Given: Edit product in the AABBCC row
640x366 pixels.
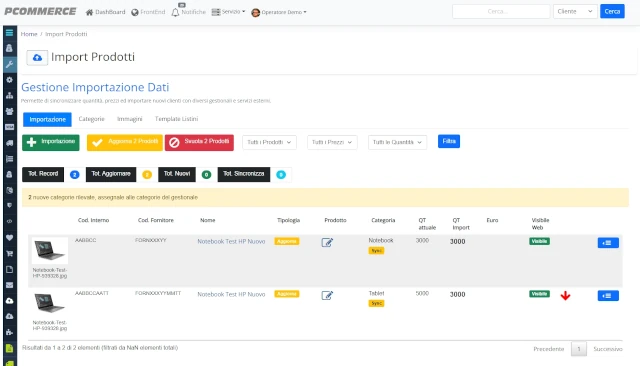Looking at the screenshot, I should click(327, 242).
